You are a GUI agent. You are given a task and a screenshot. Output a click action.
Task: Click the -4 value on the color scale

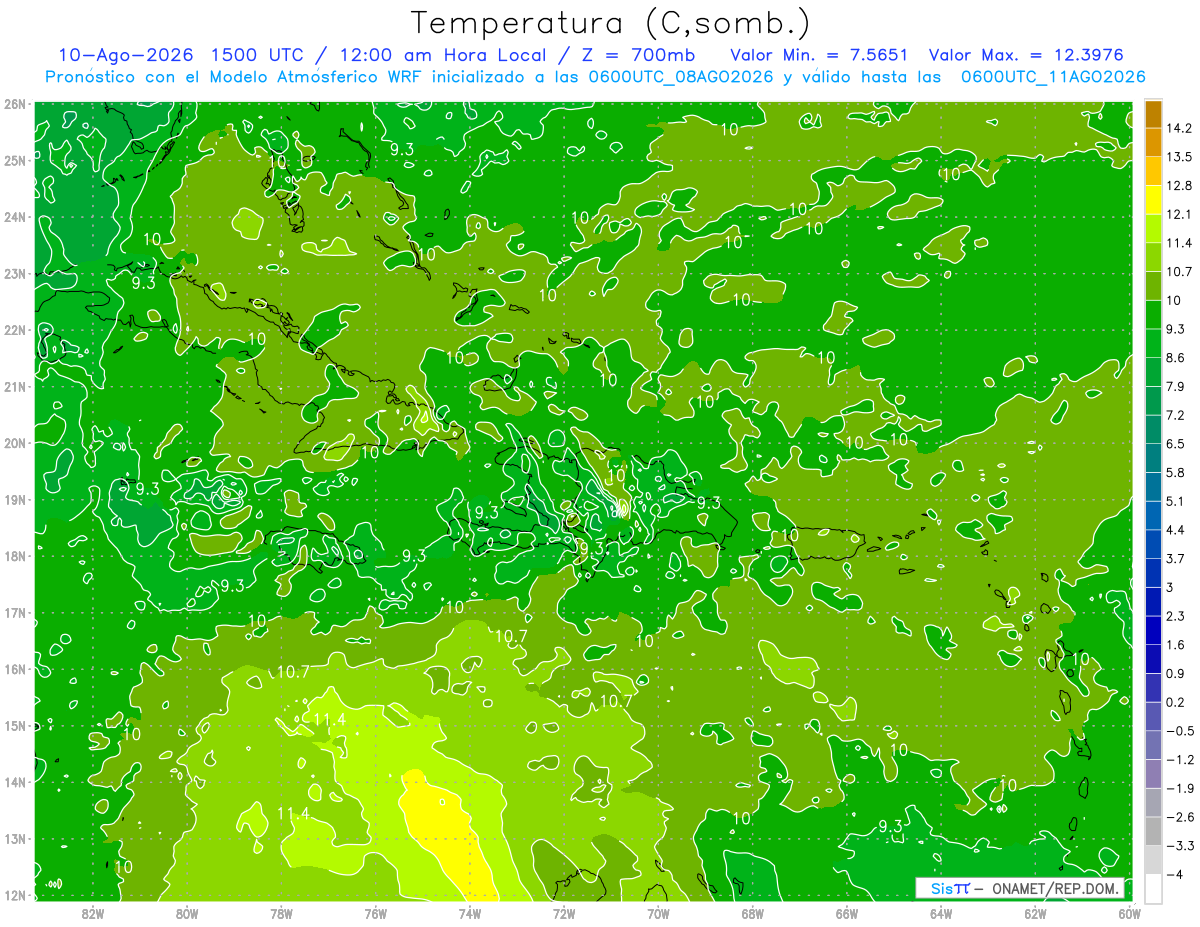coord(1175,874)
